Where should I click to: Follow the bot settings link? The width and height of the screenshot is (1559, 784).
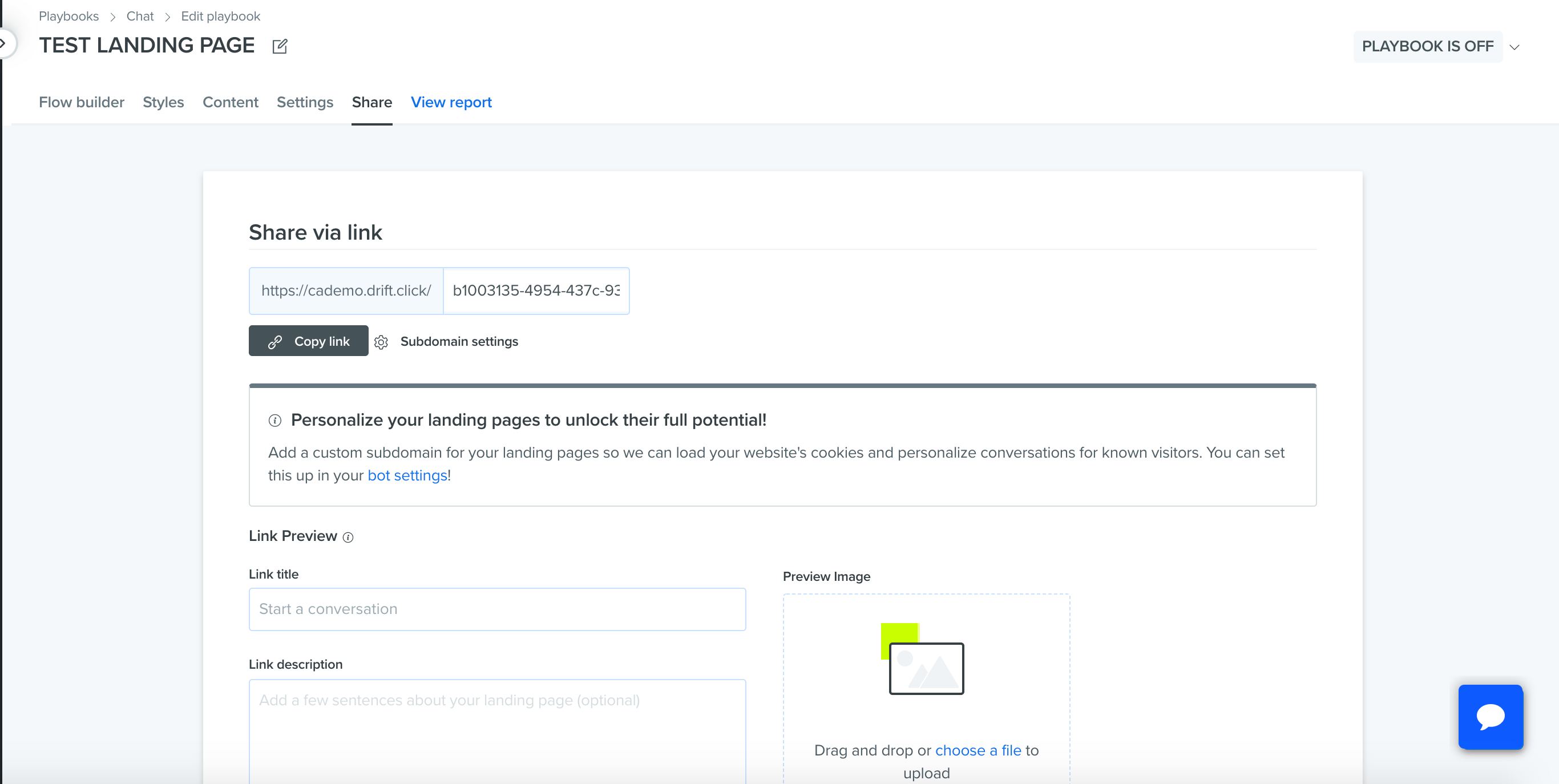click(x=407, y=475)
